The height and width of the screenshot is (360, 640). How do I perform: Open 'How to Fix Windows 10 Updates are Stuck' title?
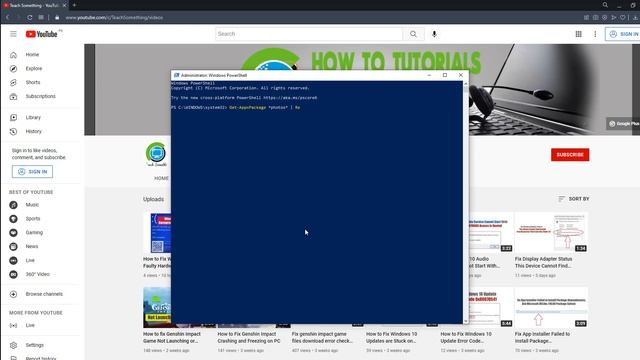click(x=391, y=338)
